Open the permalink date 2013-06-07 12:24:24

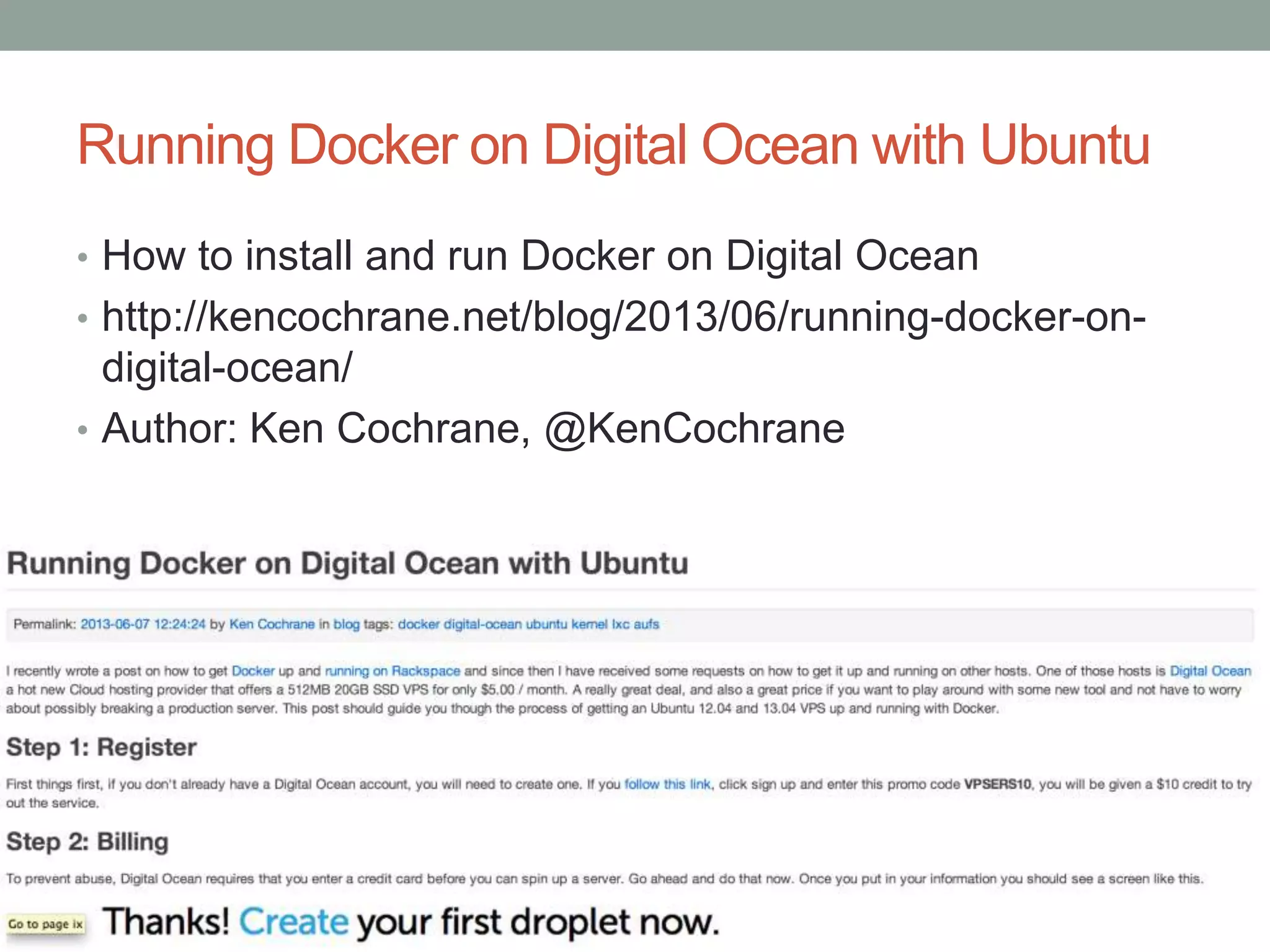tap(143, 624)
